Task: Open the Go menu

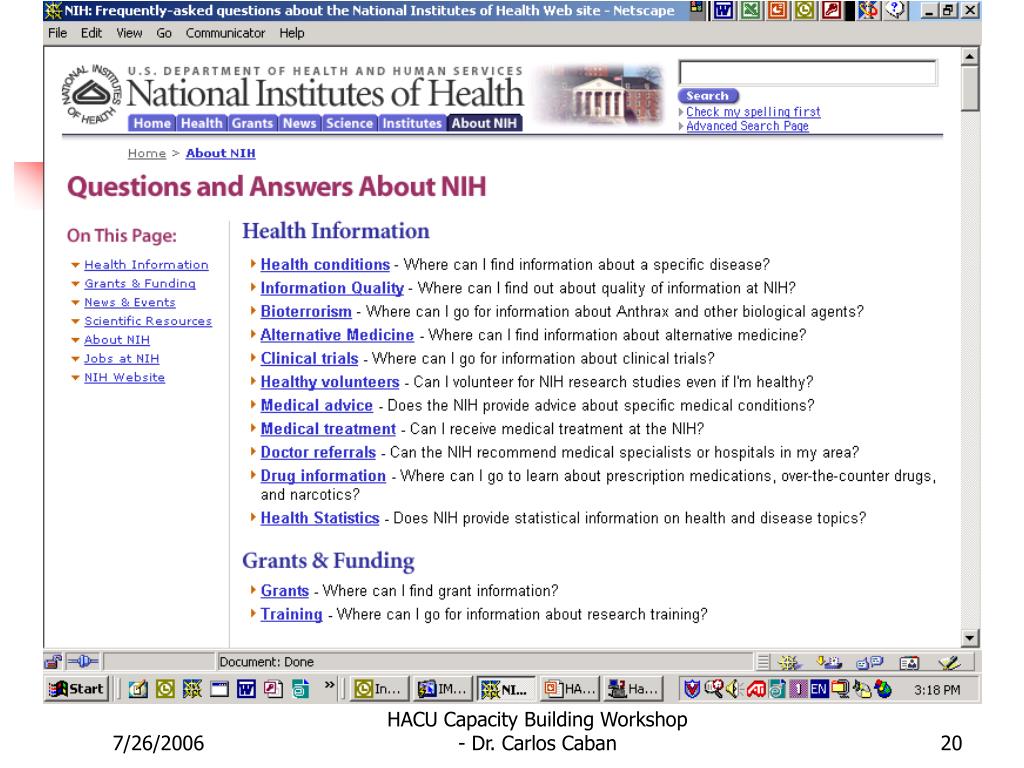Action: tap(164, 33)
